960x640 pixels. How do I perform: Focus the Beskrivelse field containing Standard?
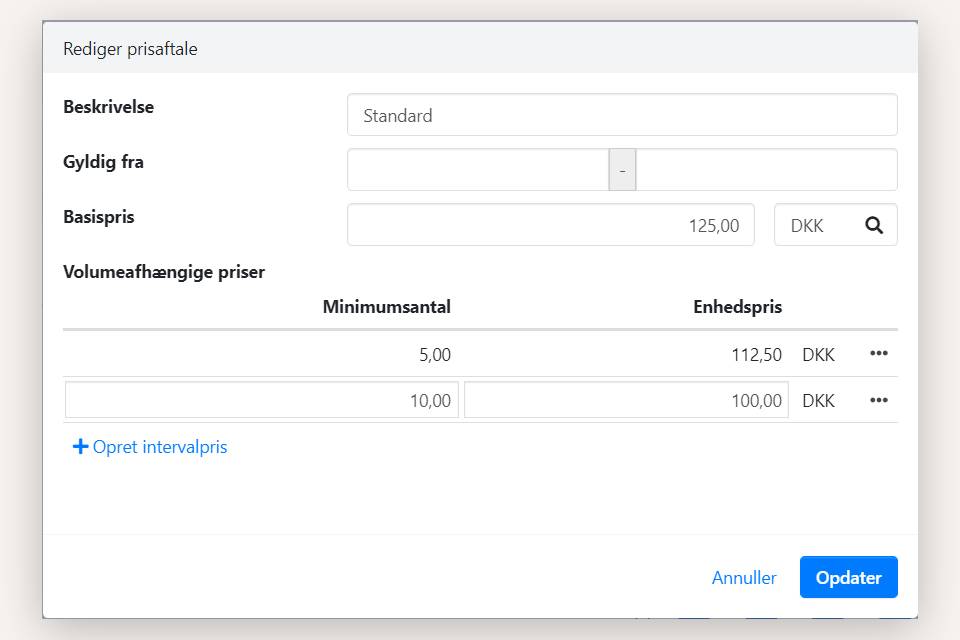pos(621,115)
